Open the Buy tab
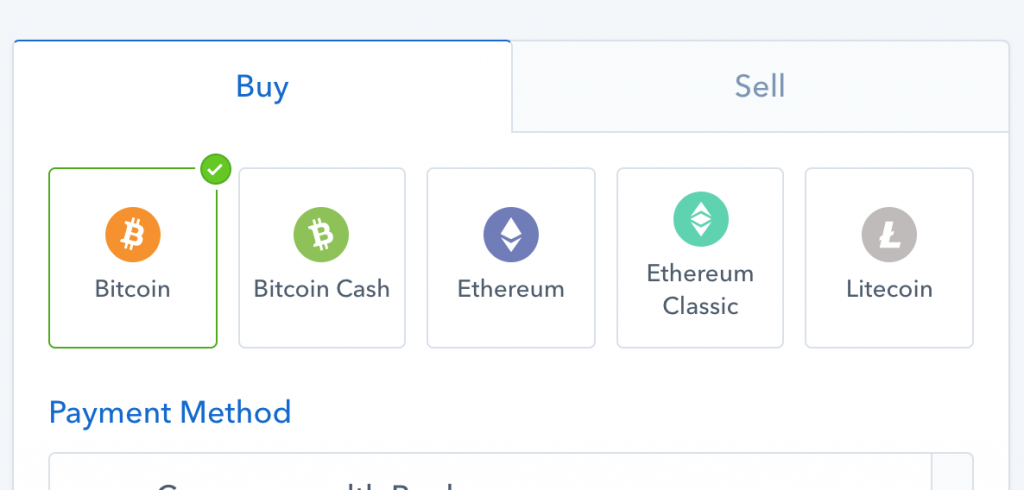The image size is (1024, 490). 262,86
